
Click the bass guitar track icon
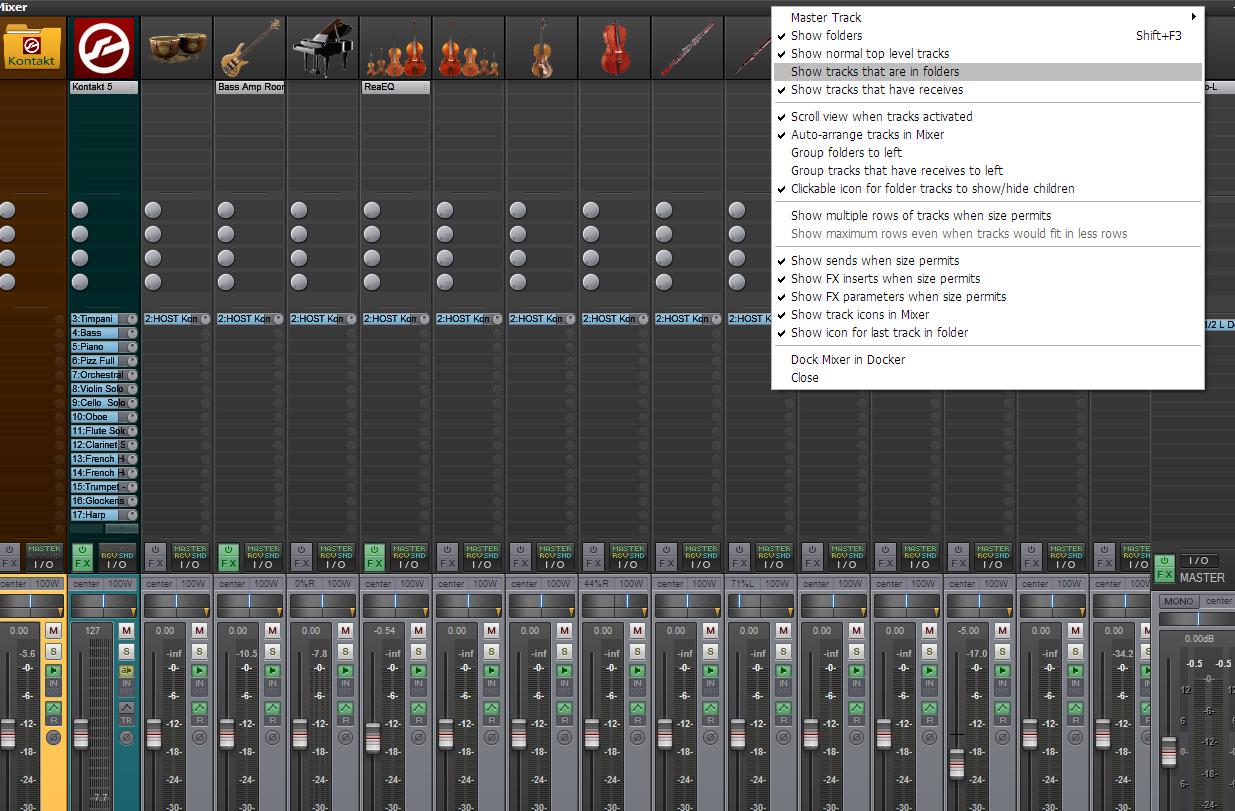point(249,47)
